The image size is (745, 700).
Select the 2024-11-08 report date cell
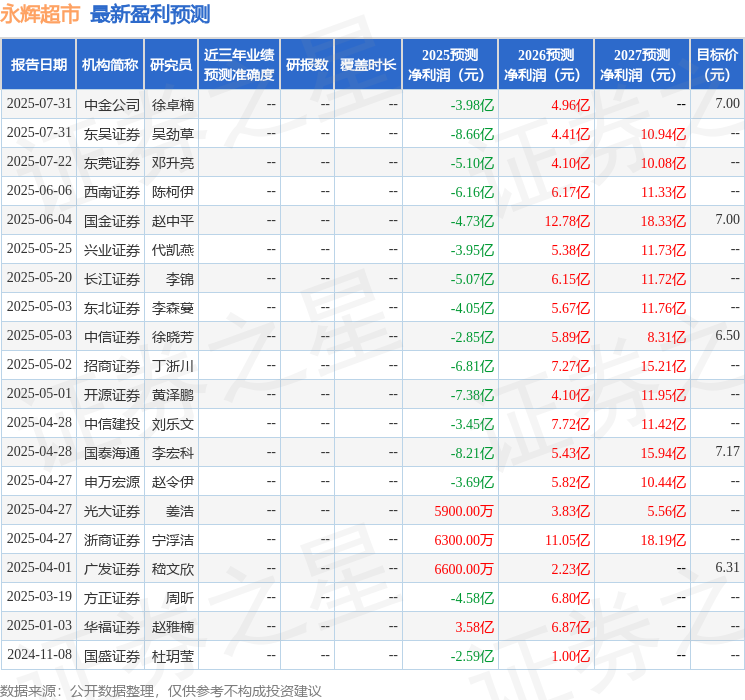click(x=39, y=656)
